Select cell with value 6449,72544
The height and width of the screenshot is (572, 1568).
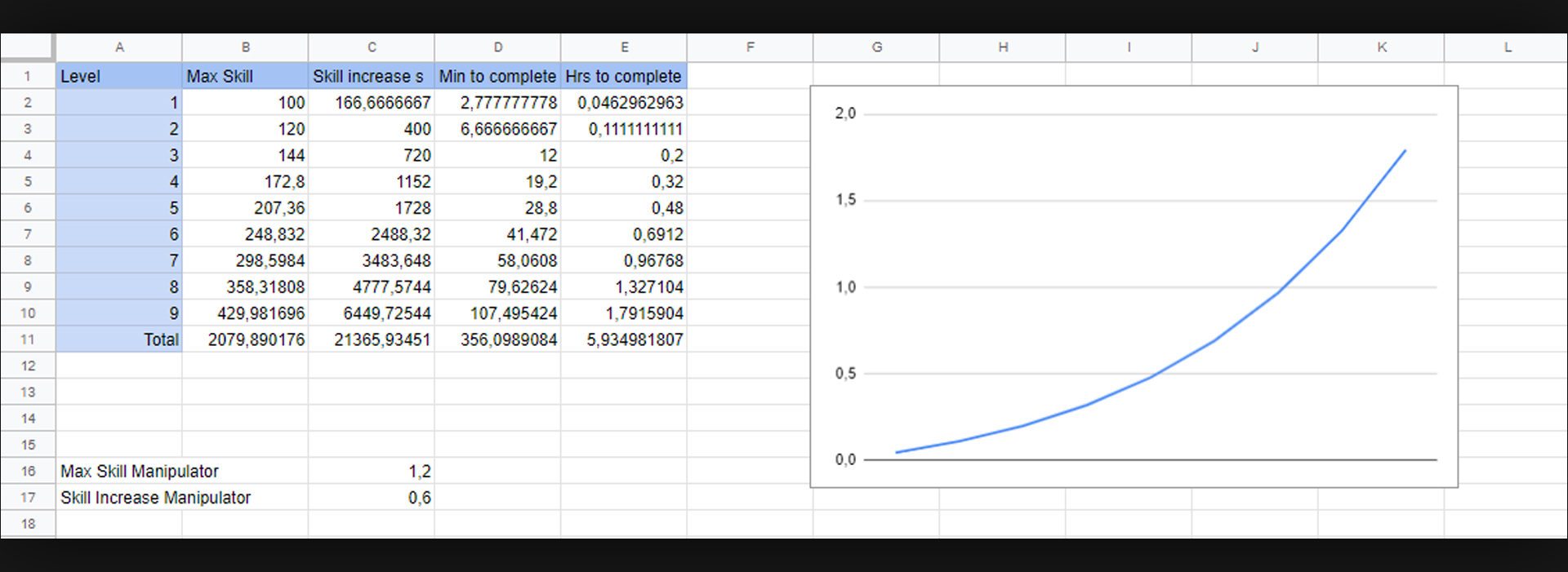click(x=372, y=313)
